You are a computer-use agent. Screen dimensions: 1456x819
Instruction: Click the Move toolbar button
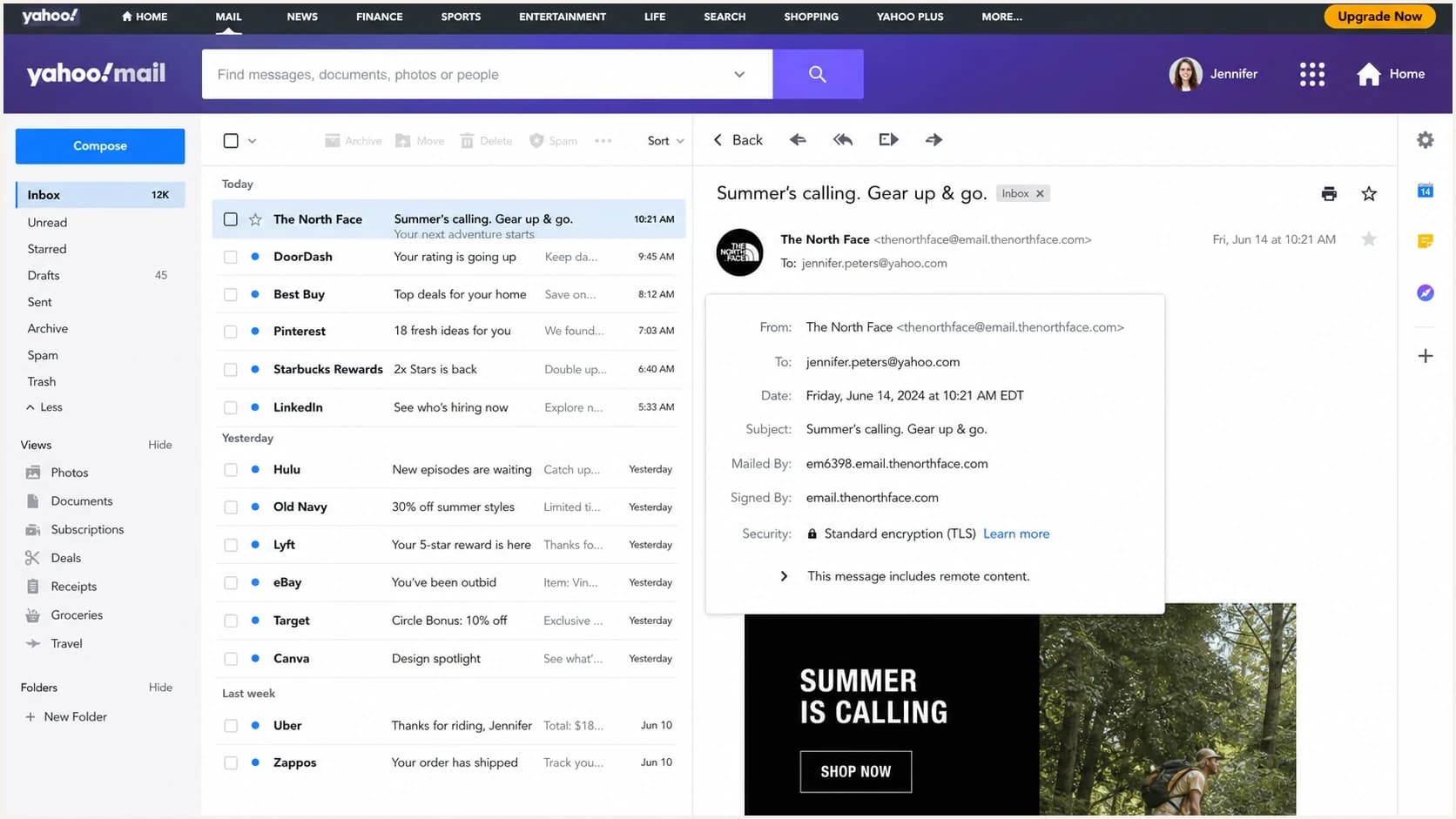[x=420, y=141]
